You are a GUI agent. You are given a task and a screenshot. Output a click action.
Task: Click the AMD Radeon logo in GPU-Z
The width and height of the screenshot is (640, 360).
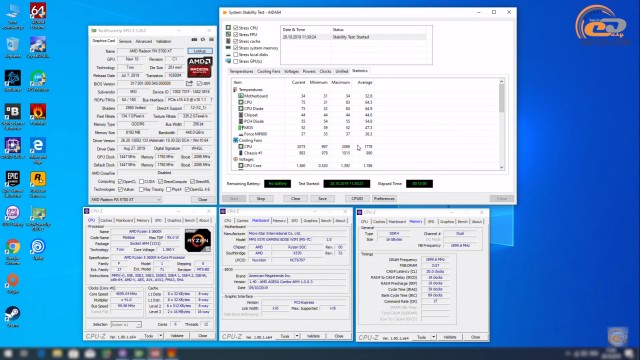200,67
